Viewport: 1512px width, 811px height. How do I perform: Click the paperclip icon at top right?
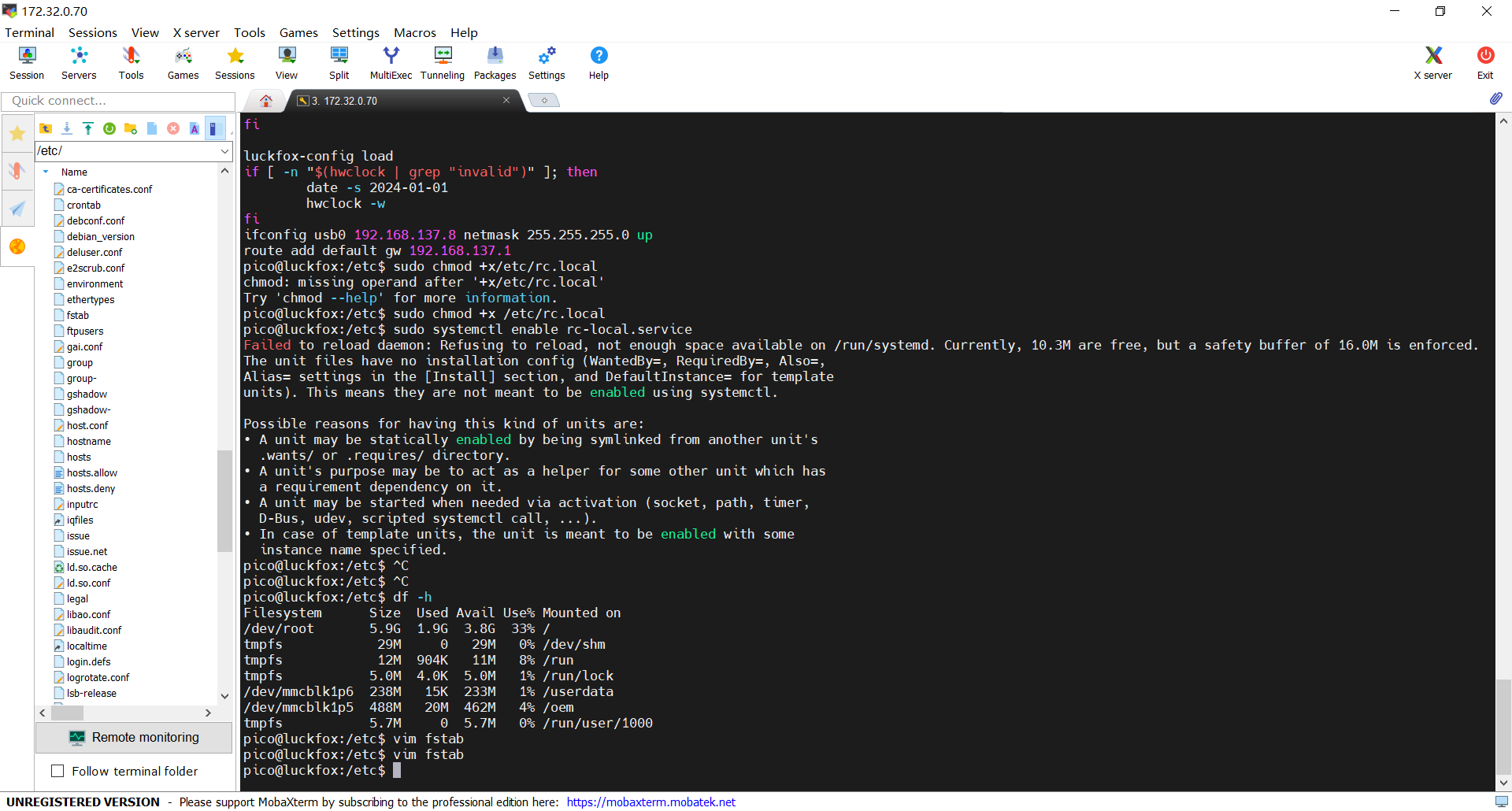1495,98
